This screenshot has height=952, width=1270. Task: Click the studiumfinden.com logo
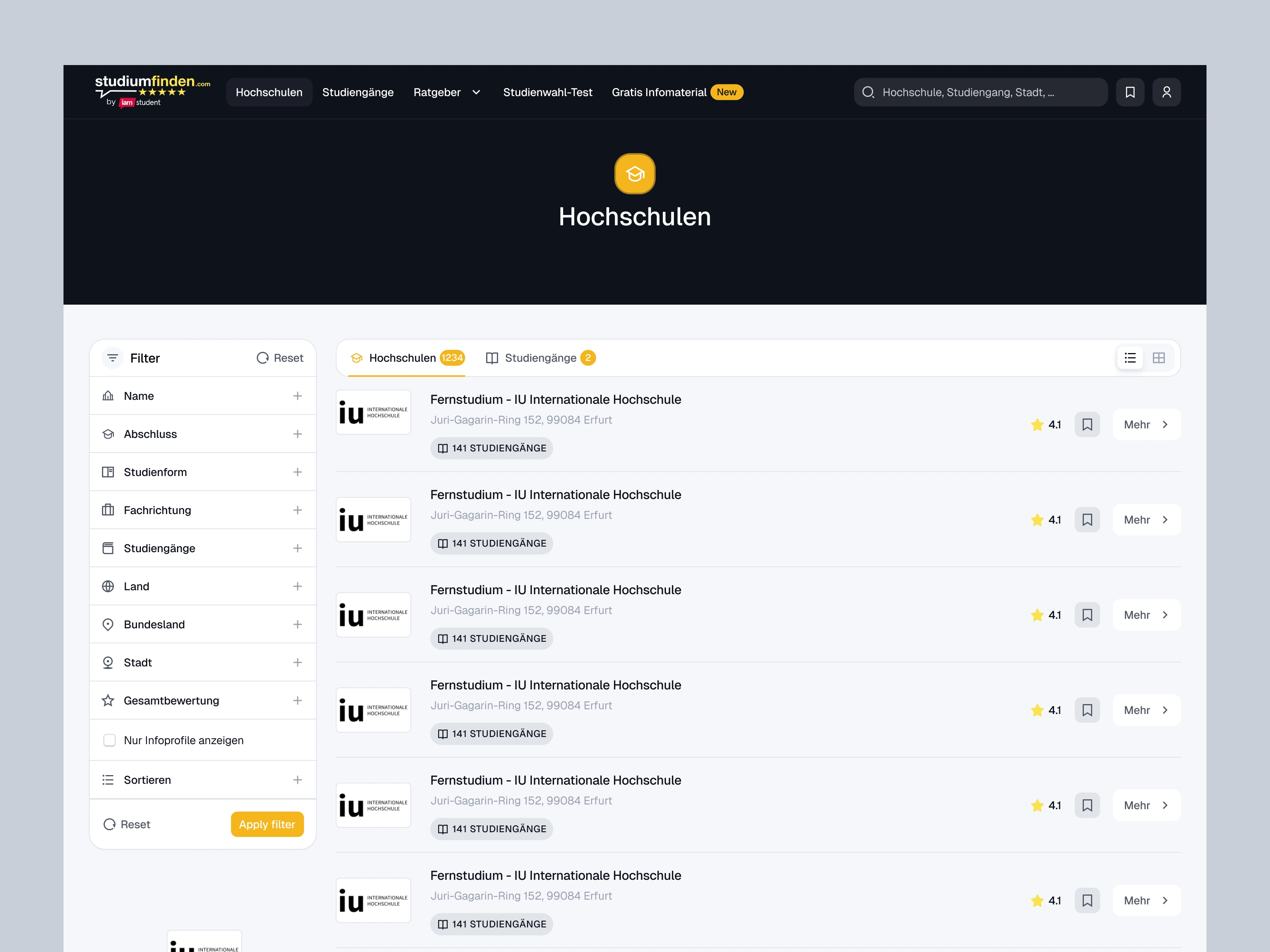click(152, 91)
